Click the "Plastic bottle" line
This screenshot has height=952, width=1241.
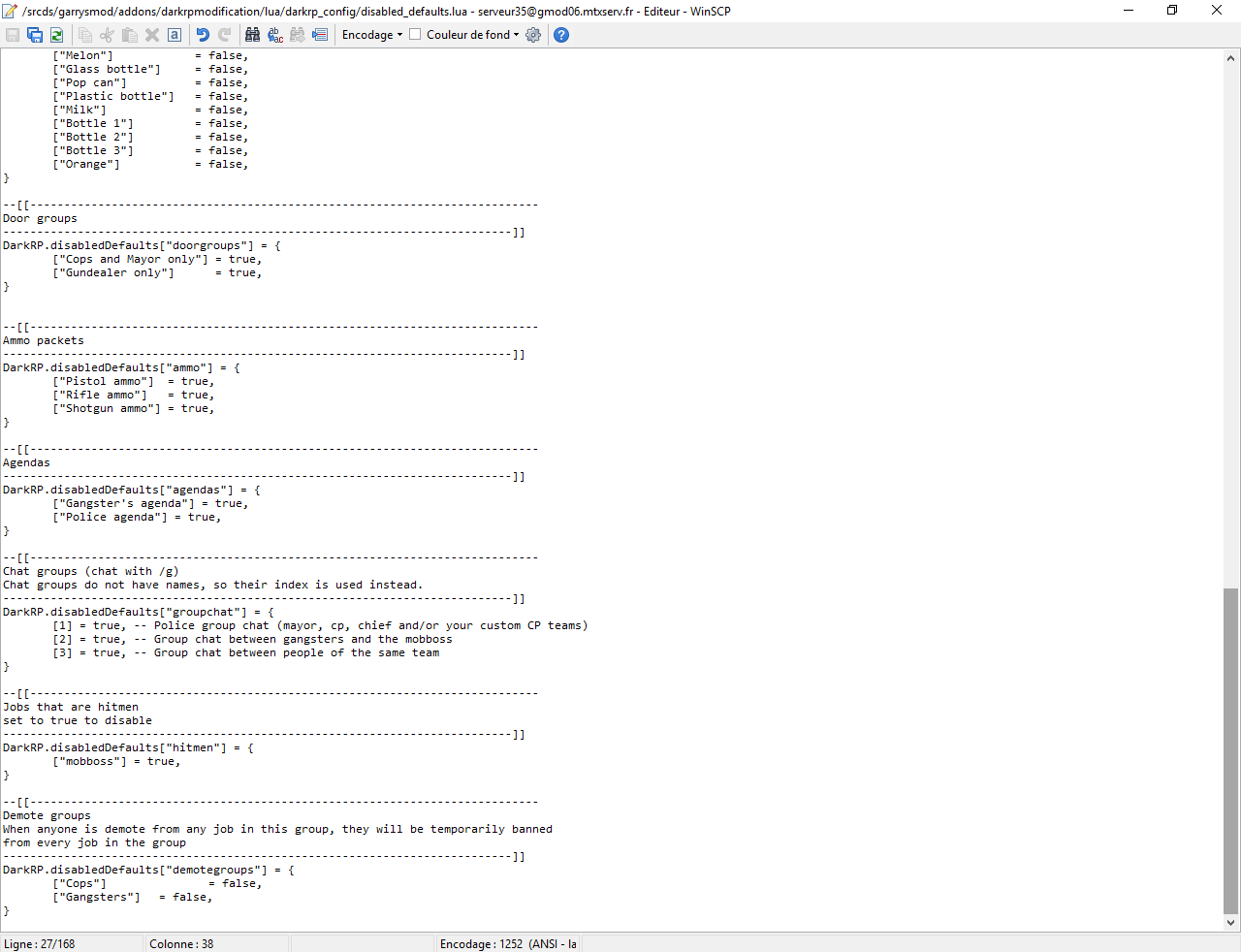pyautogui.click(x=150, y=96)
